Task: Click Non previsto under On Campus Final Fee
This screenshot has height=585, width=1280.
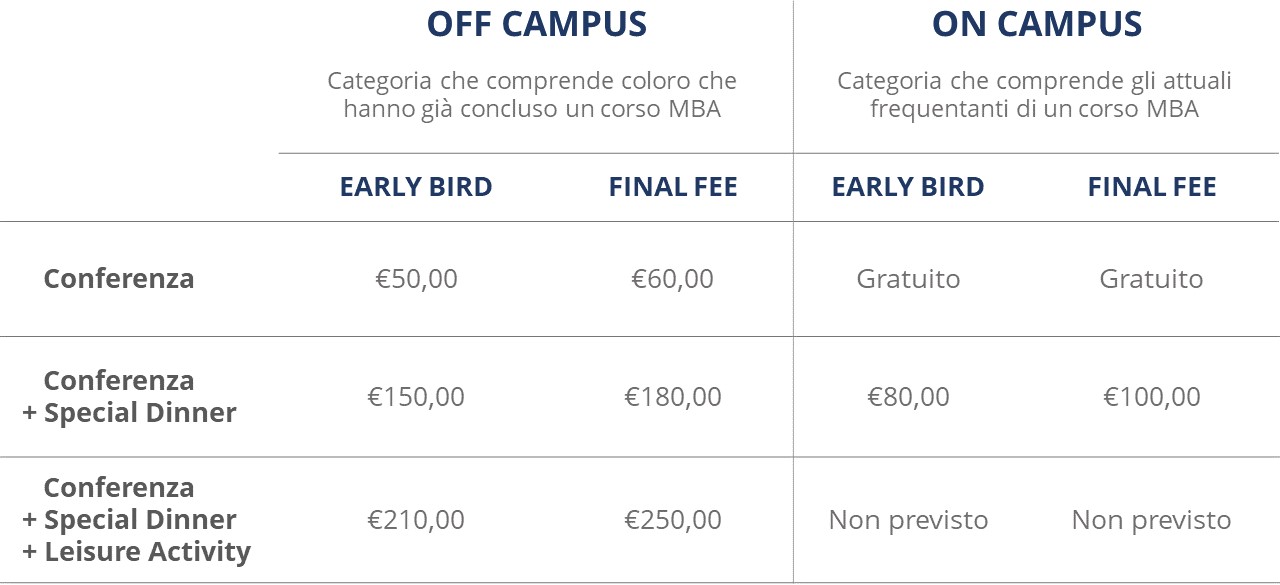Action: pyautogui.click(x=1152, y=520)
